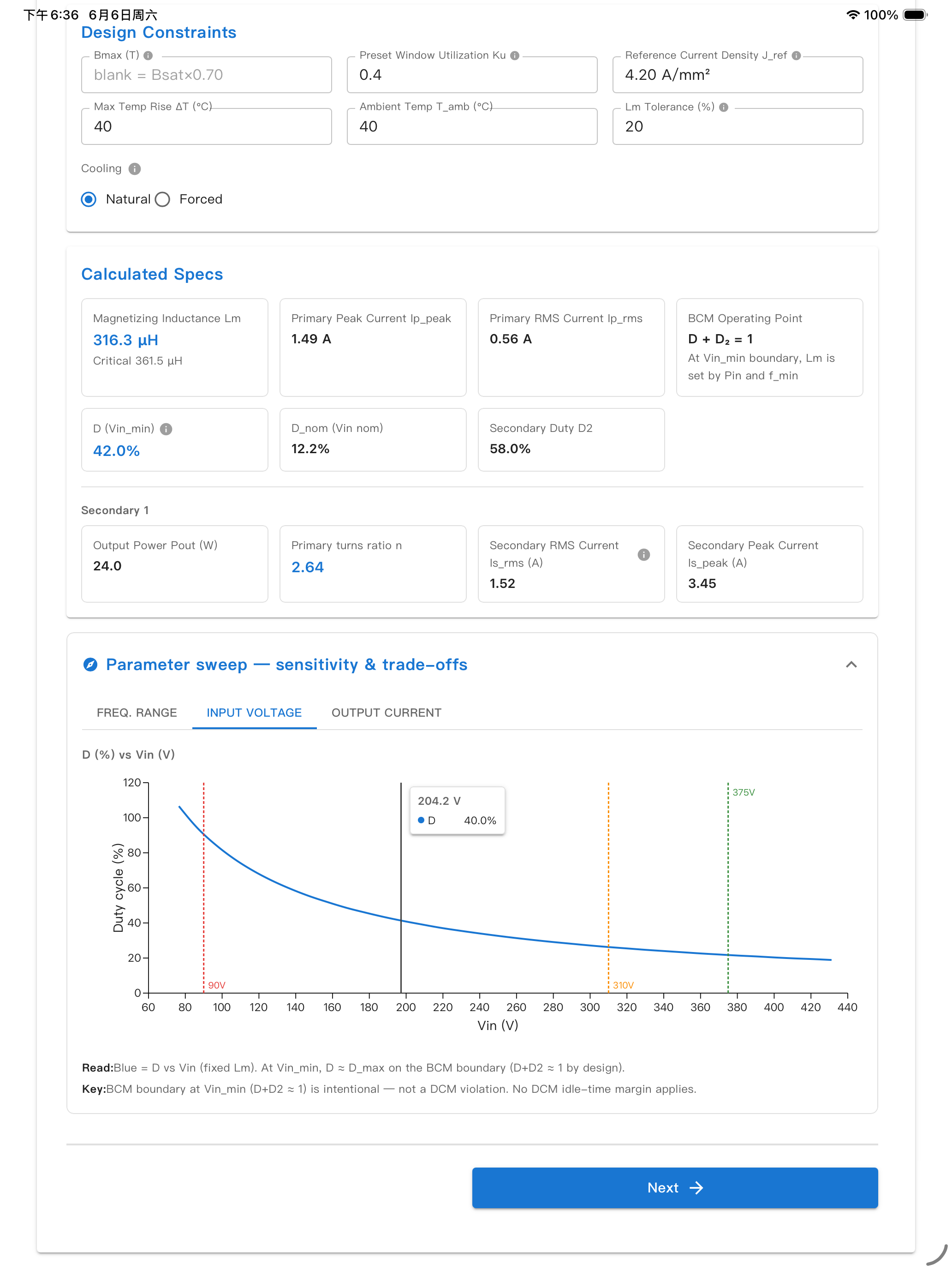952x1270 pixels.
Task: Focus the Max Temp Rise ΔT field
Action: (207, 127)
